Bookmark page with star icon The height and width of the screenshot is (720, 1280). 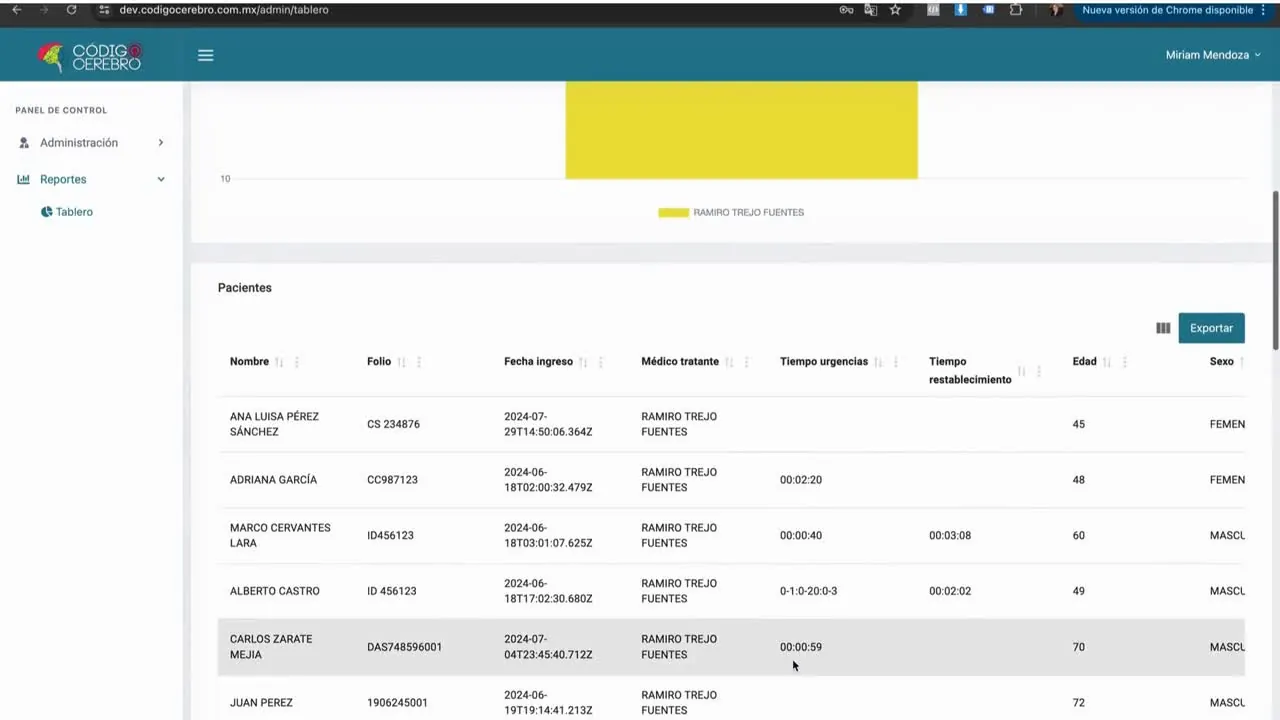click(895, 10)
